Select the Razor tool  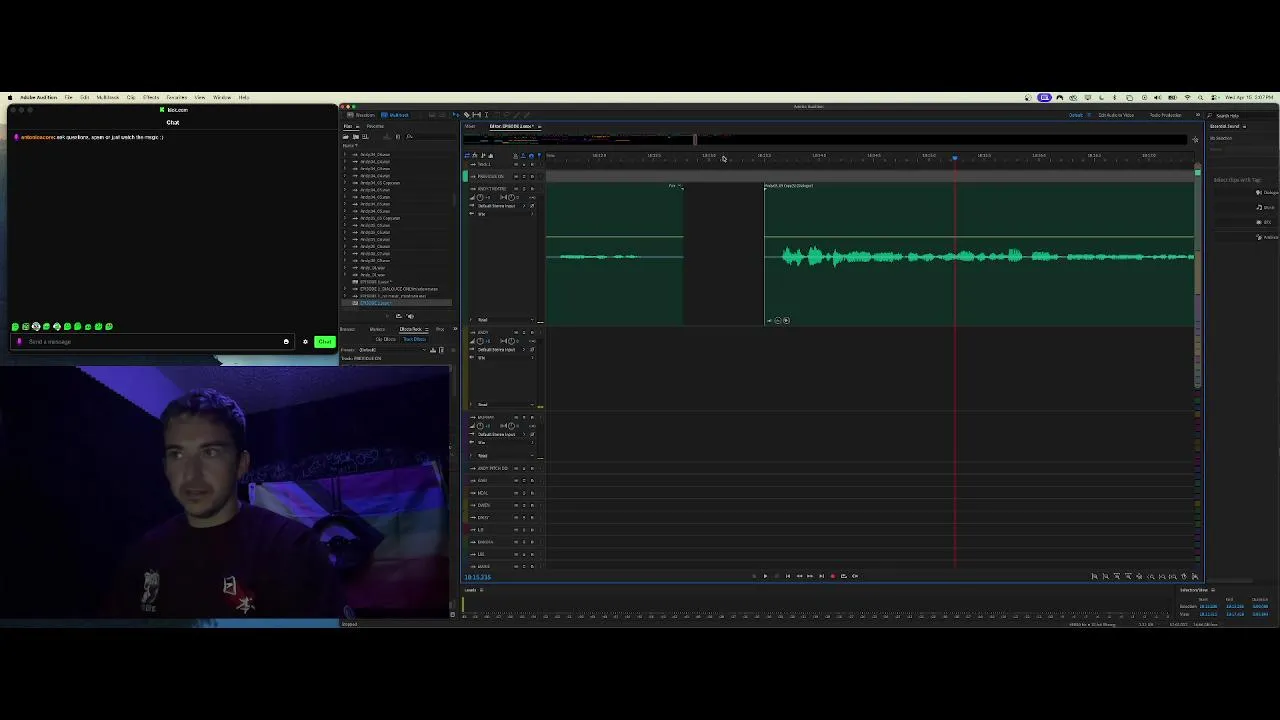467,115
